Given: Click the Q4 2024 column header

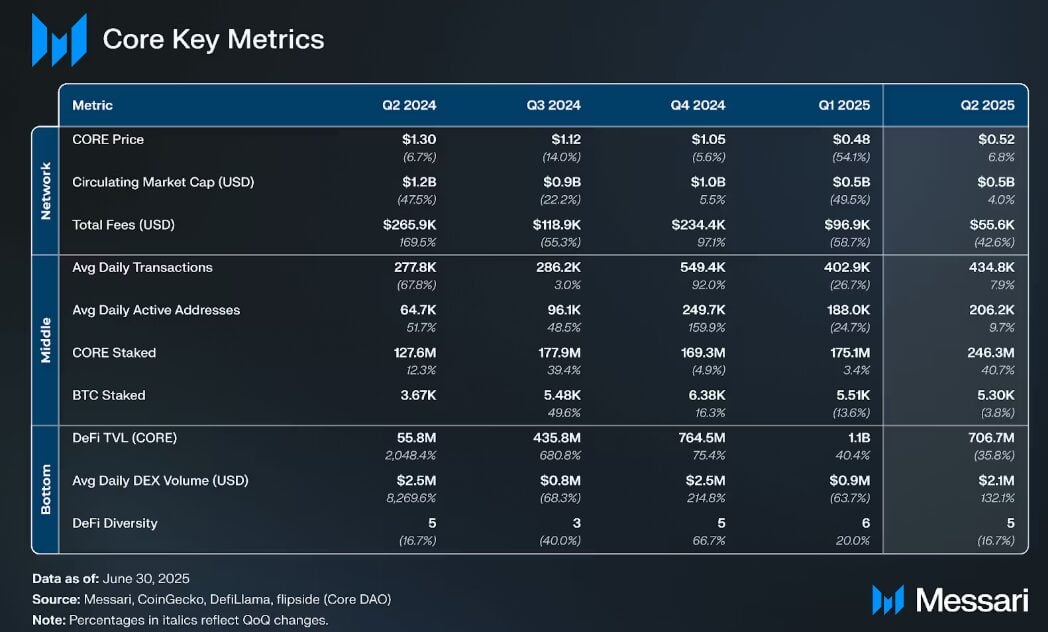Looking at the screenshot, I should pyautogui.click(x=698, y=105).
